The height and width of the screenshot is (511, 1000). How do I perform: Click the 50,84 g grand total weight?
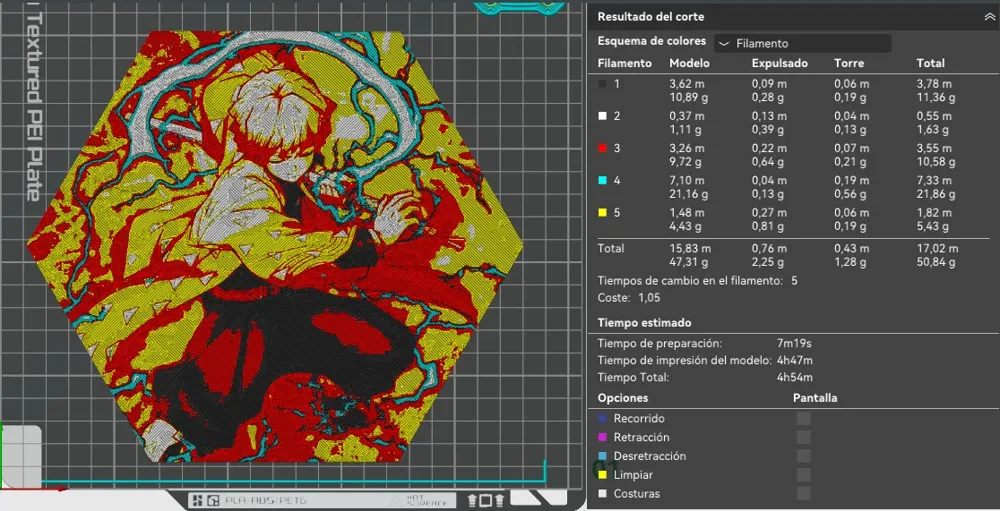pos(936,262)
